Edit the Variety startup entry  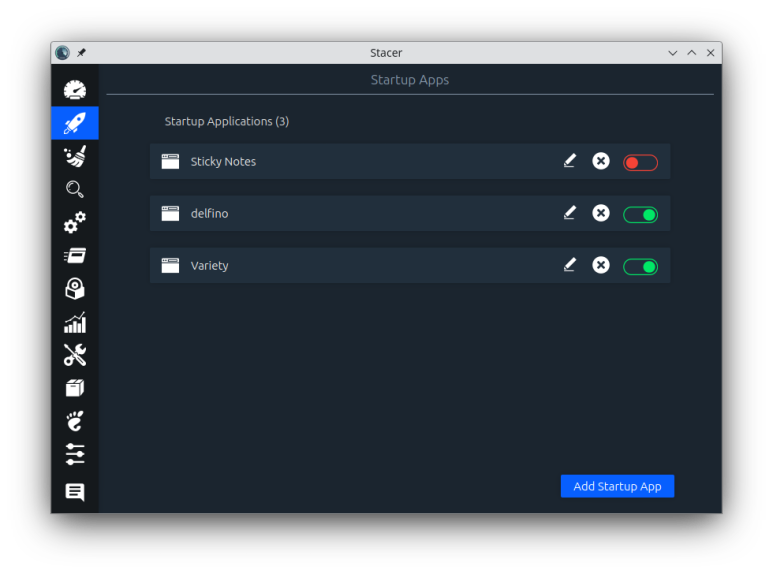569,265
